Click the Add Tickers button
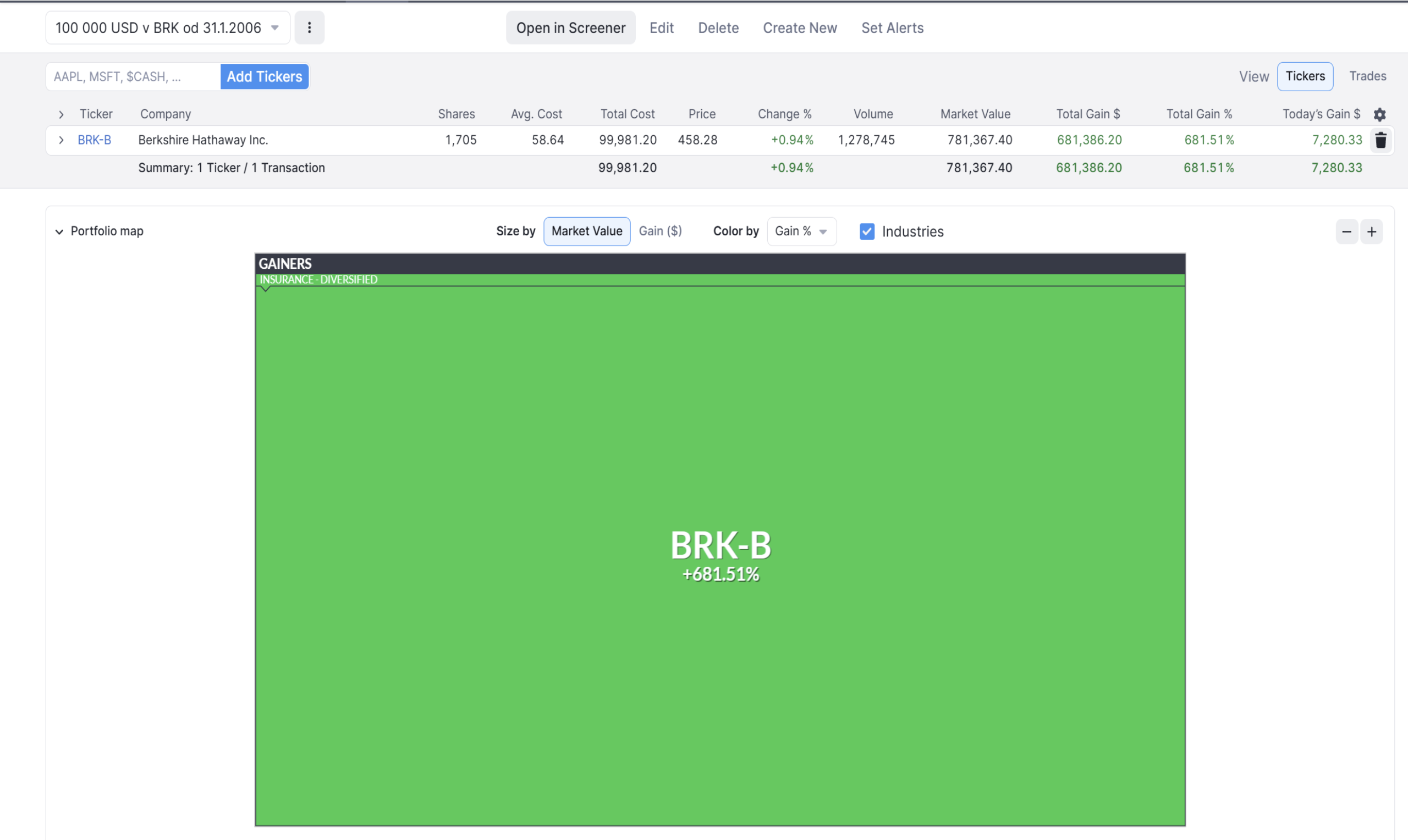This screenshot has height=840, width=1408. pyautogui.click(x=265, y=76)
